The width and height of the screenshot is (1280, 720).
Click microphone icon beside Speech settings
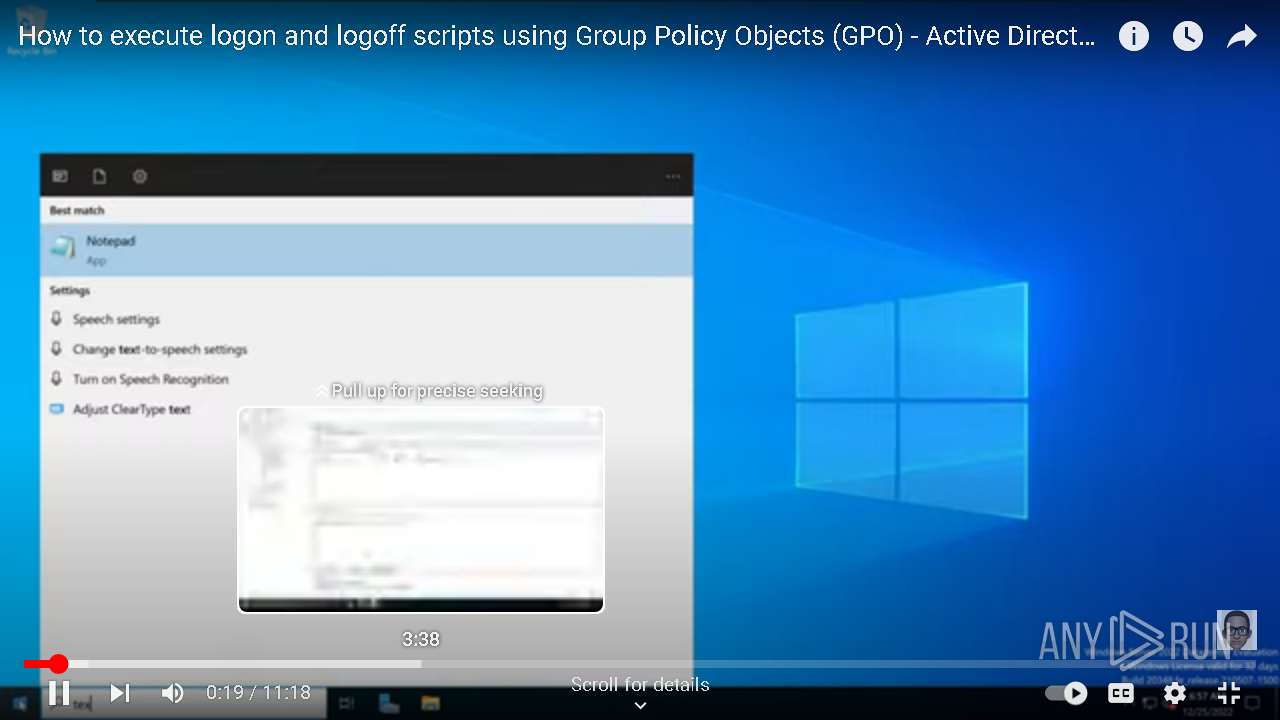pos(56,319)
